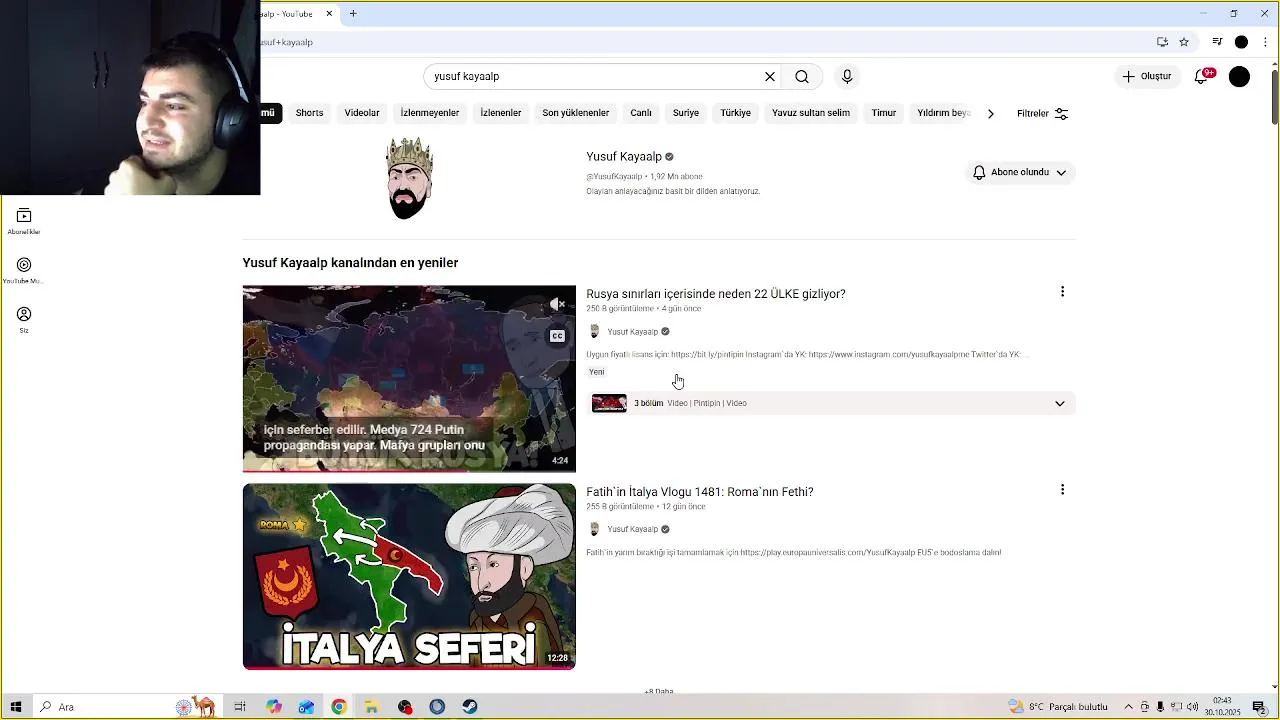Start voice search with the microphone icon
Image resolution: width=1280 pixels, height=720 pixels.
click(x=847, y=76)
